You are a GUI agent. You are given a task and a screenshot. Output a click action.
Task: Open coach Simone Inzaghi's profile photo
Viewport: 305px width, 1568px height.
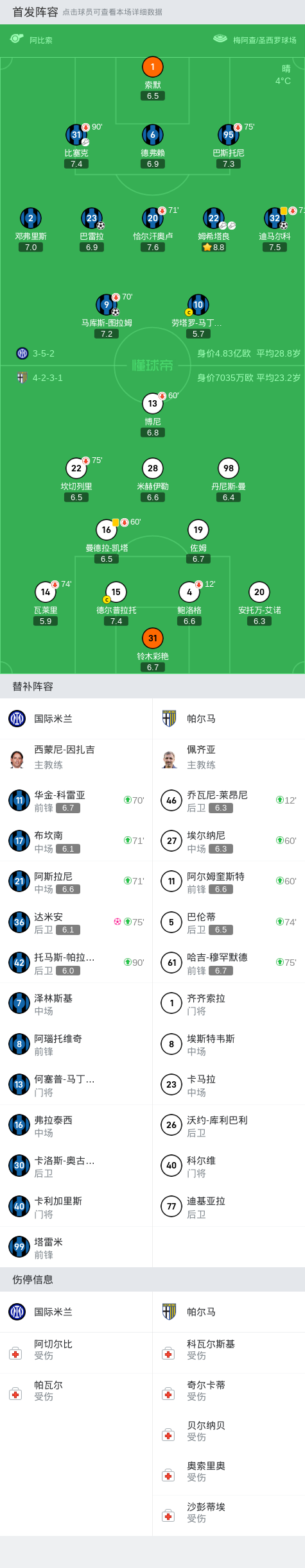(x=17, y=759)
